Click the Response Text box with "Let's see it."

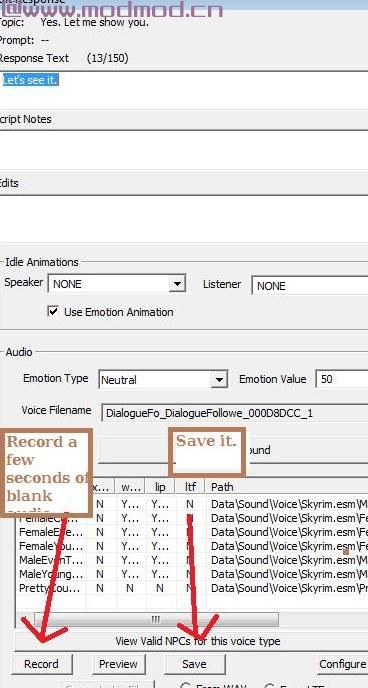(x=184, y=90)
